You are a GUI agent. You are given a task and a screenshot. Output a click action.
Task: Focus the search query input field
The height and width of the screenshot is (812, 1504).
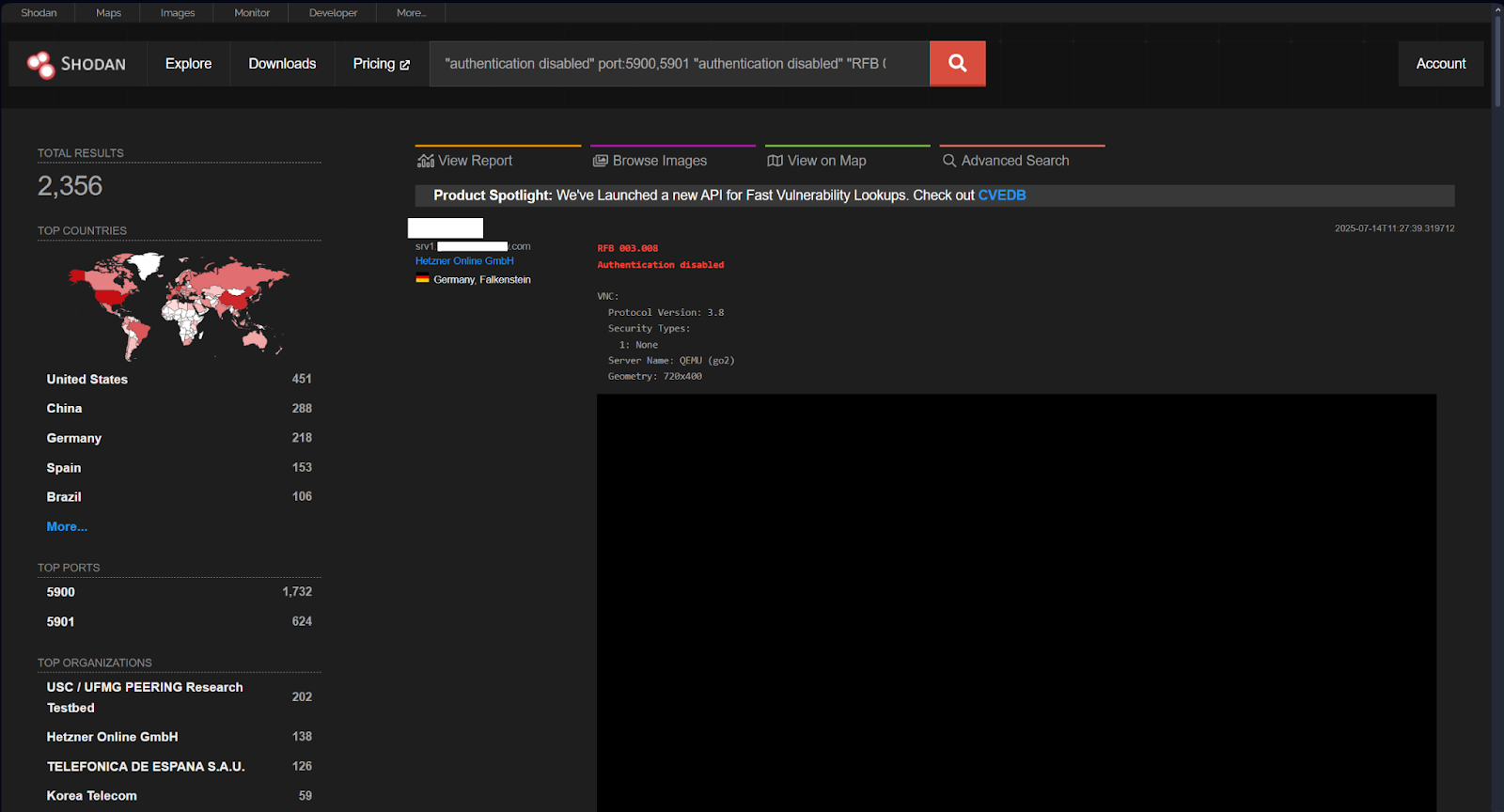click(x=679, y=64)
